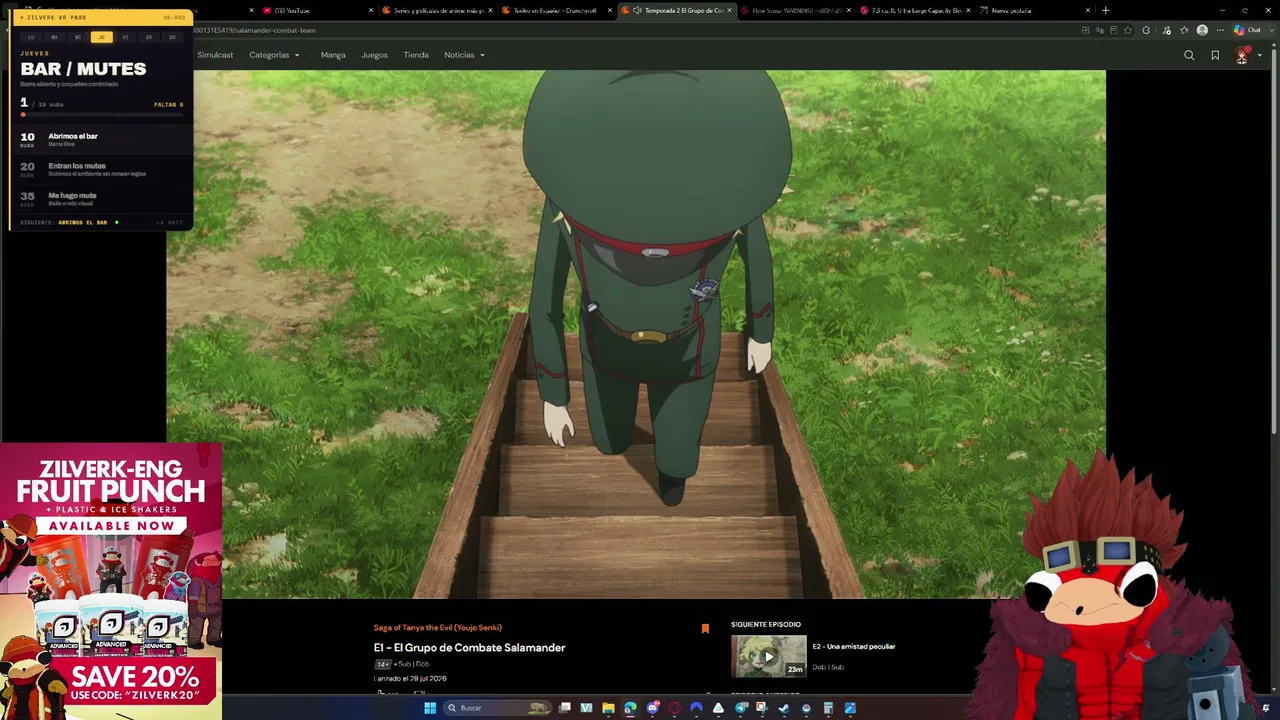Open the 'Saga of Tanya the Evil (Youjo Senki)' link
1280x720 pixels.
(x=438, y=628)
